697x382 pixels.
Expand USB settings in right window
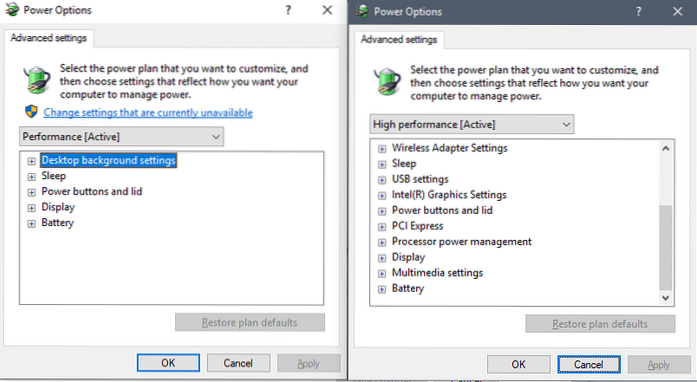pyautogui.click(x=382, y=180)
